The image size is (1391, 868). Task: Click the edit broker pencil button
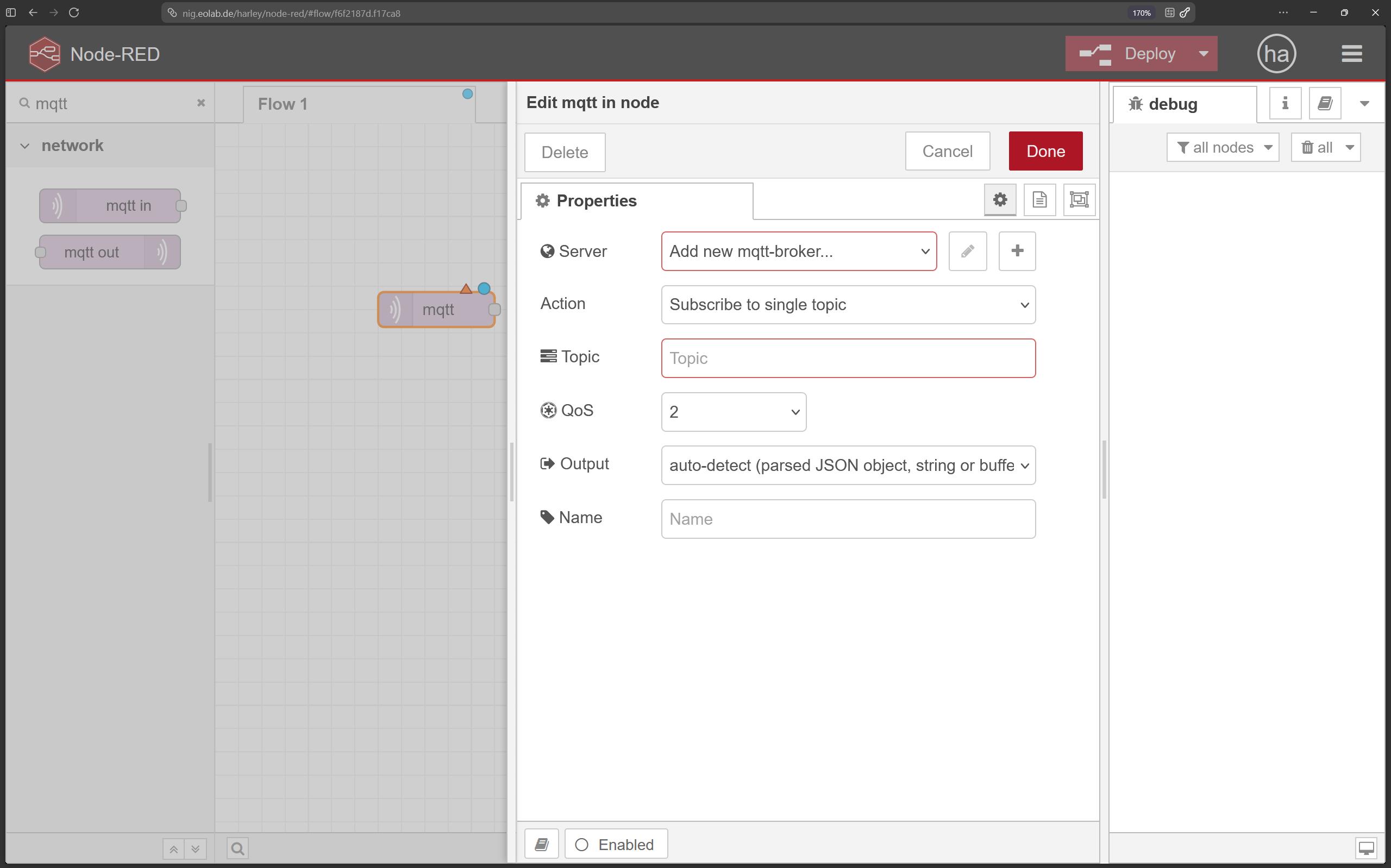(x=968, y=251)
